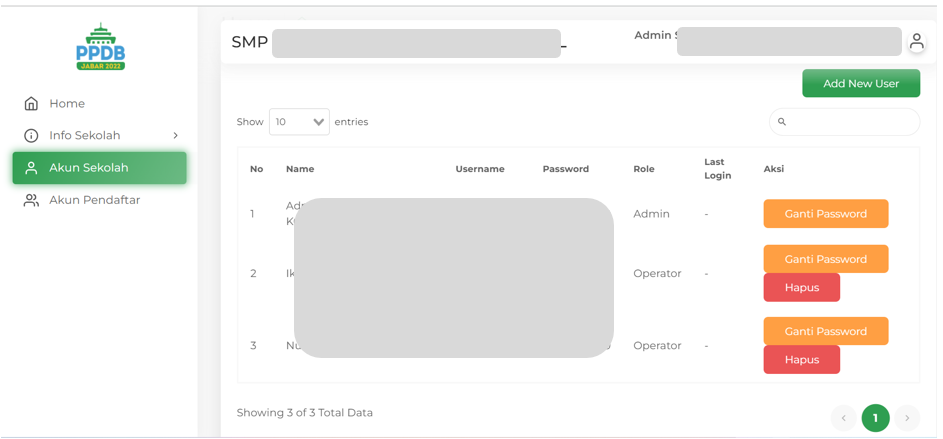This screenshot has height=439, width=943.
Task: Open the user profile icon in header
Action: (916, 42)
